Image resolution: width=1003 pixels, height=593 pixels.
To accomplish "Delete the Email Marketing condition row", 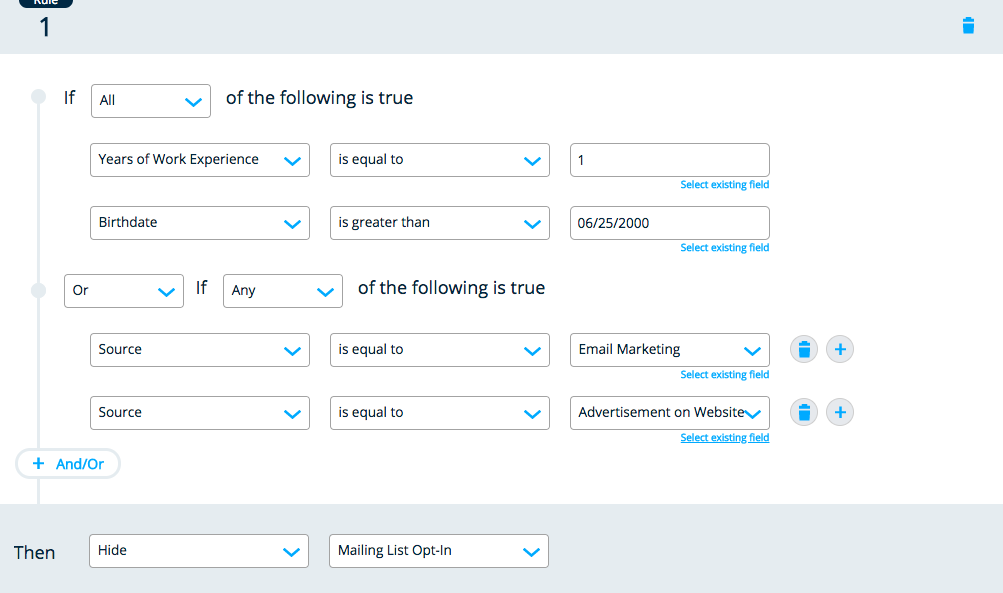I will coord(804,350).
